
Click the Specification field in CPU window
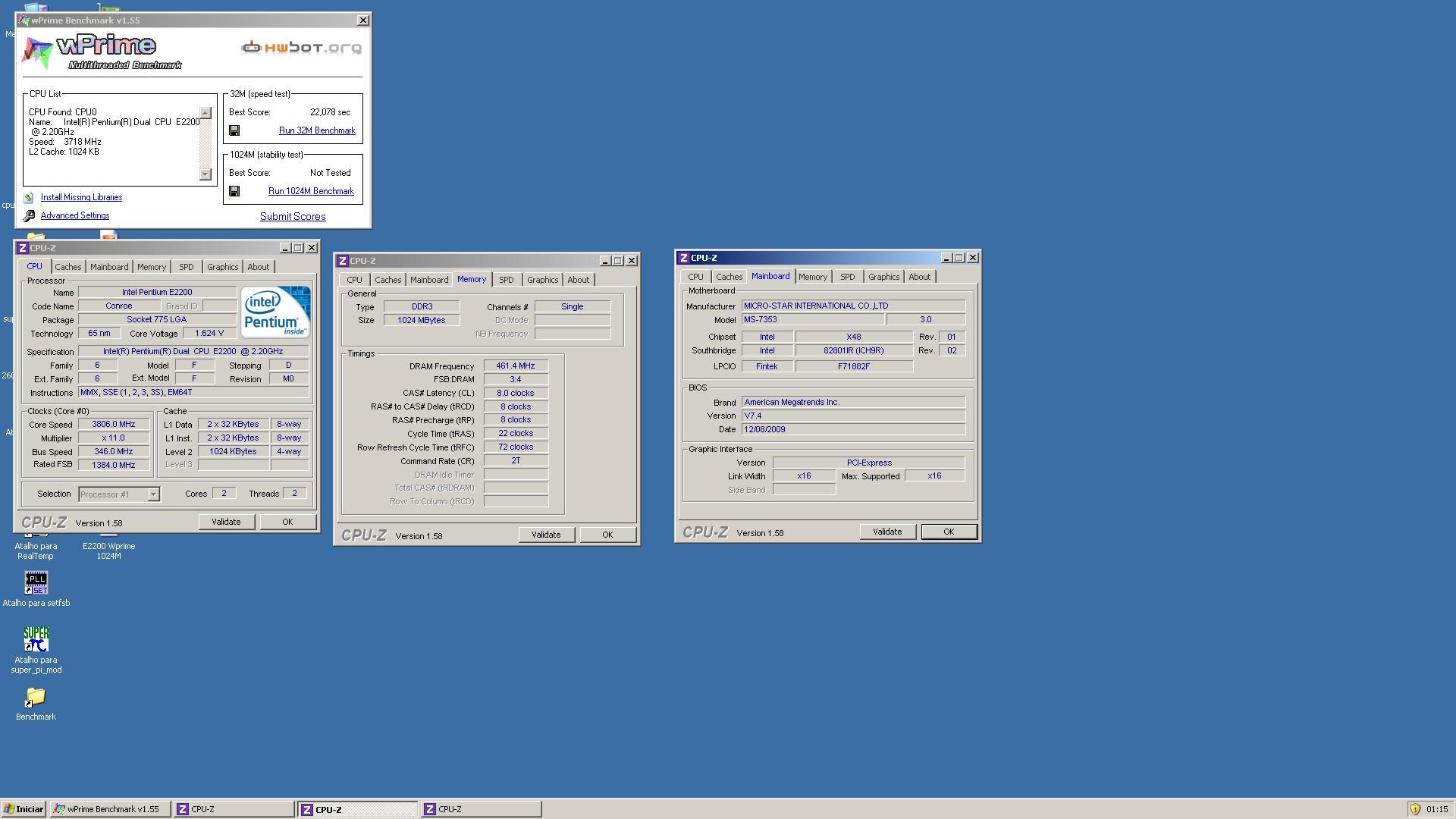click(193, 352)
